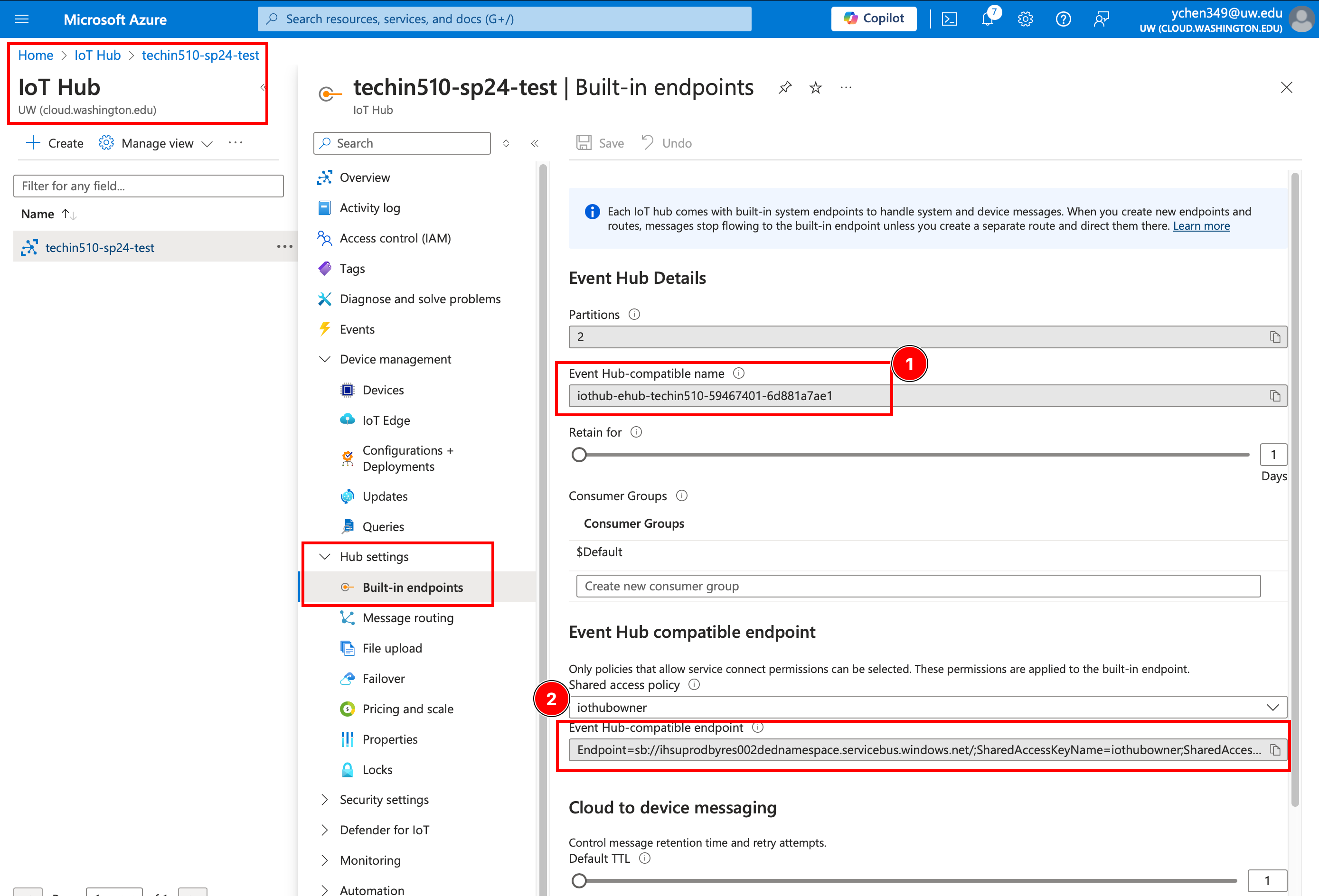Click the Create new consumer group field
Viewport: 1319px width, 896px height.
918,586
